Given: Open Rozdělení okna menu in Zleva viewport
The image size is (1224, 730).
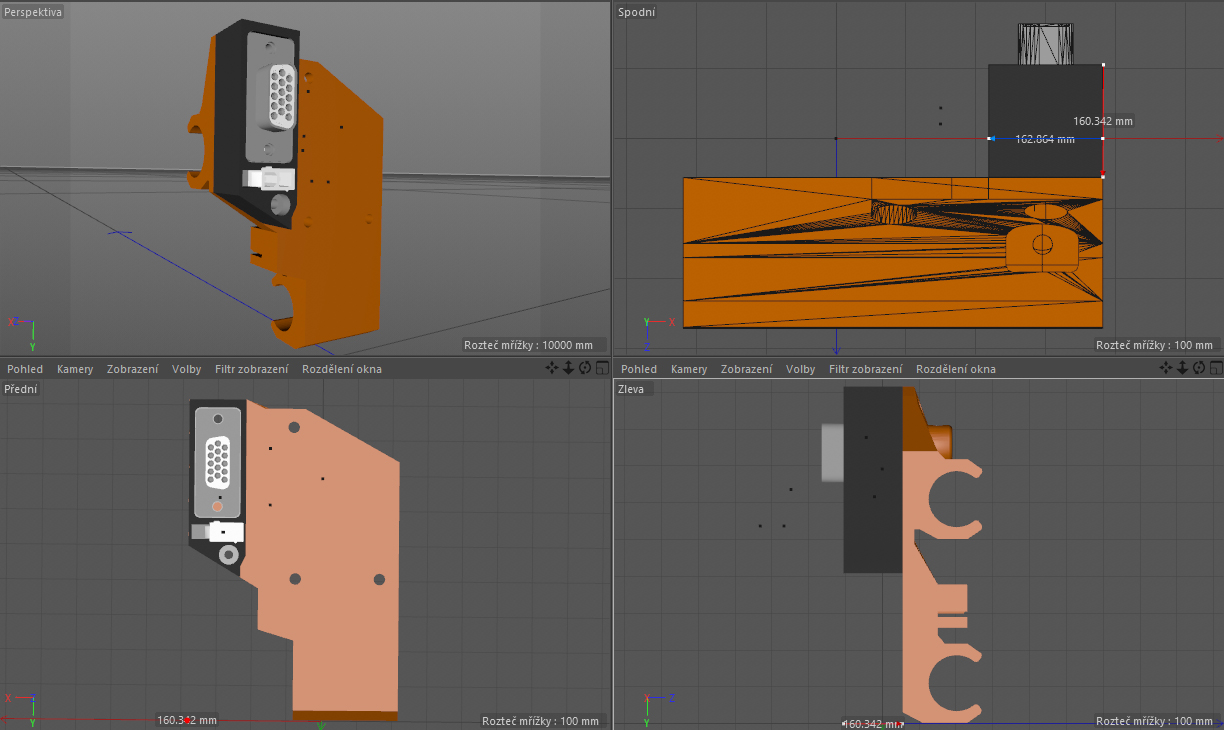Looking at the screenshot, I should point(955,369).
